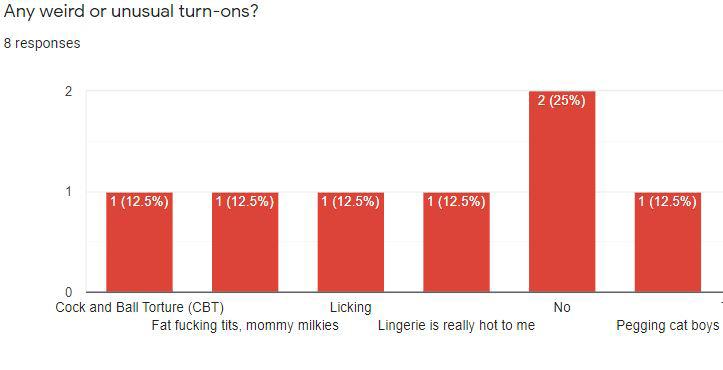Select the second bar in the chart

245,242
